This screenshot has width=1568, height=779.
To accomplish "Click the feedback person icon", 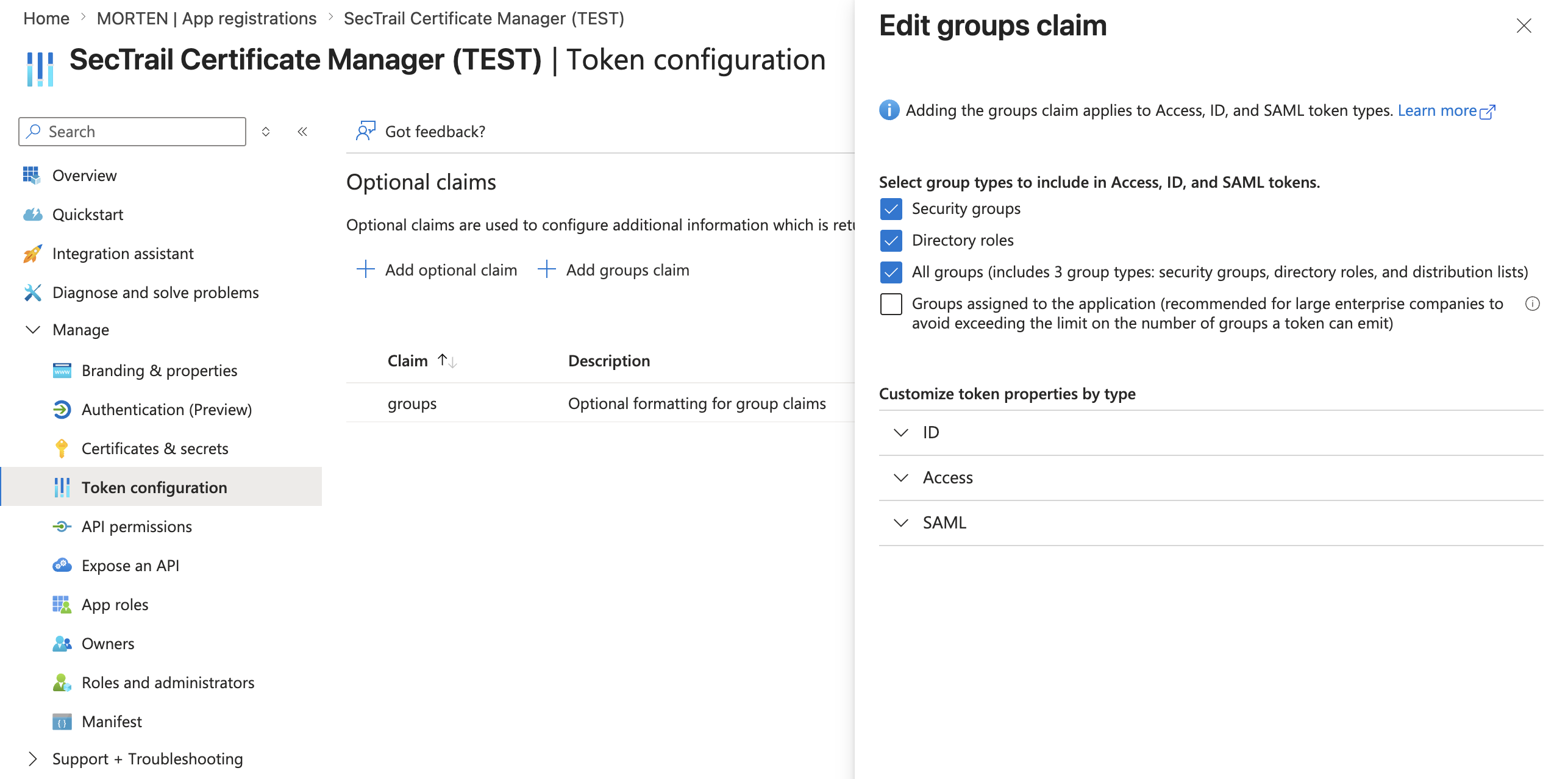I will [365, 131].
